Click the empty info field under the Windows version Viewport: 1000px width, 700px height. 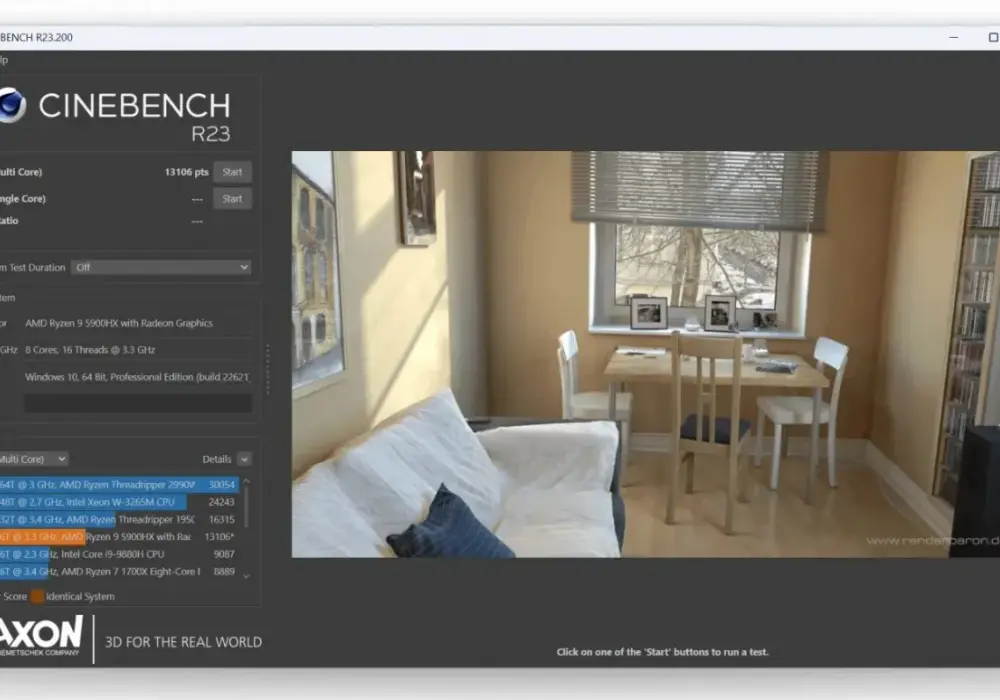[x=138, y=403]
